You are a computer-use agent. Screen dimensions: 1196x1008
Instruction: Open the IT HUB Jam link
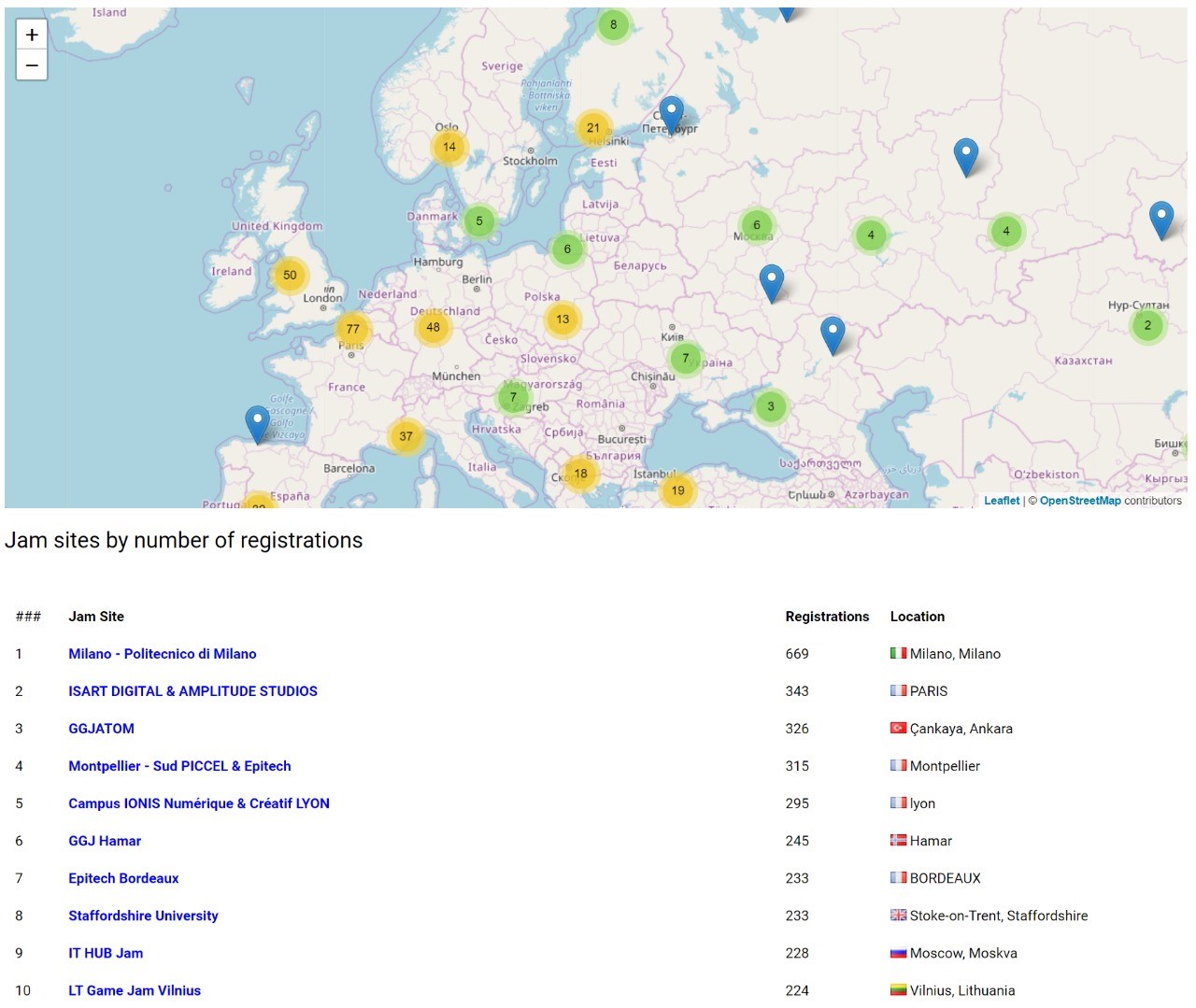(106, 953)
